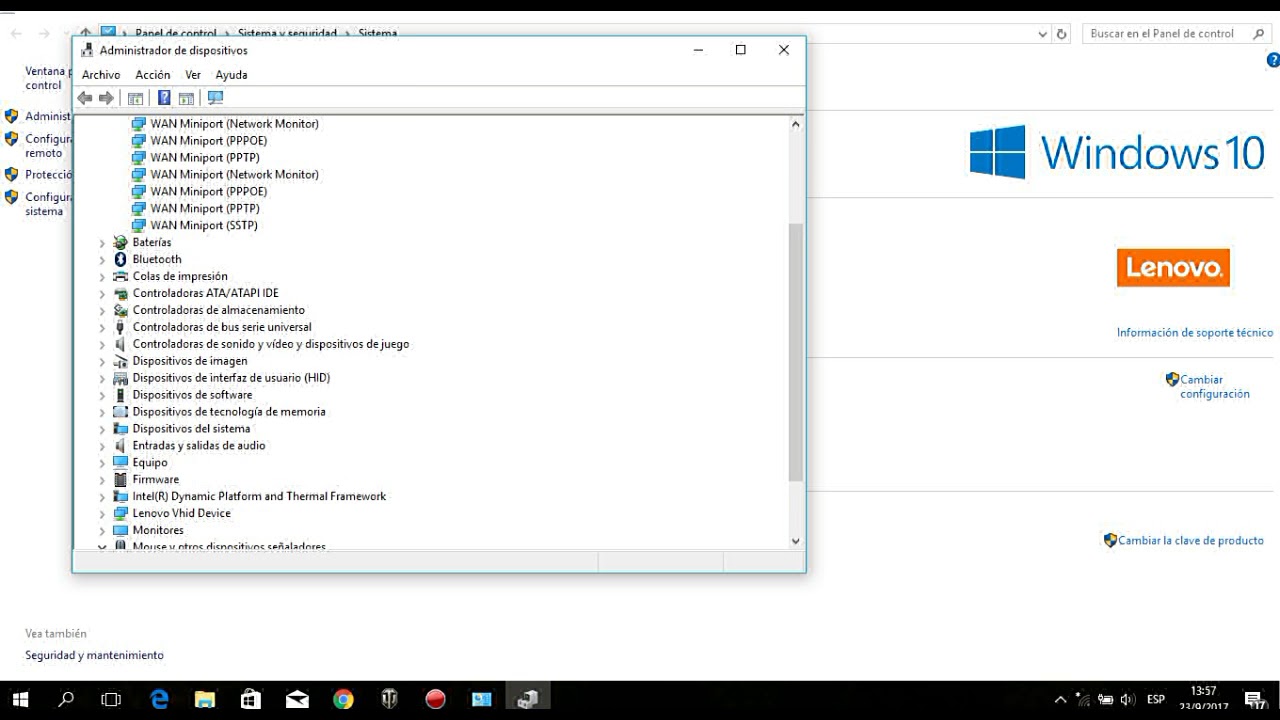1280x720 pixels.
Task: Click the volume speaker tray icon
Action: click(1128, 700)
